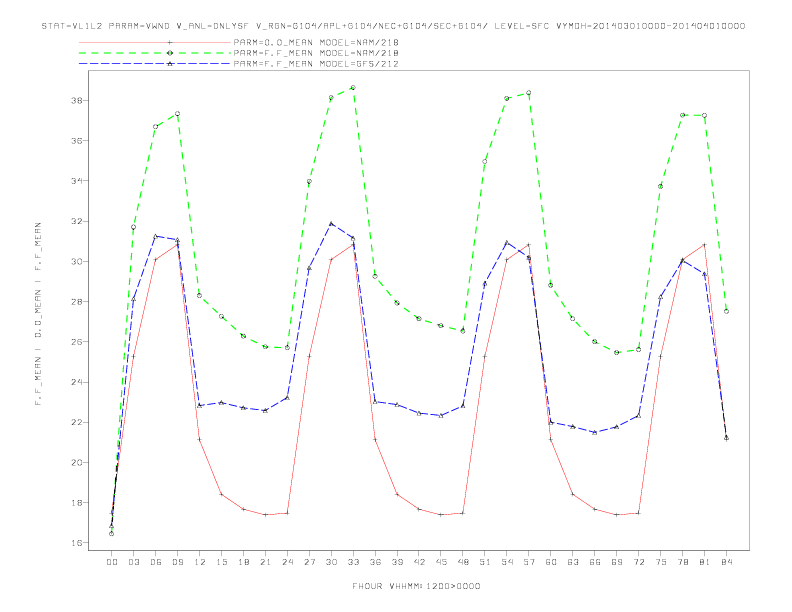Click x-axis tick label 12
Viewport: 792px width, 612px height.
pyautogui.click(x=200, y=562)
